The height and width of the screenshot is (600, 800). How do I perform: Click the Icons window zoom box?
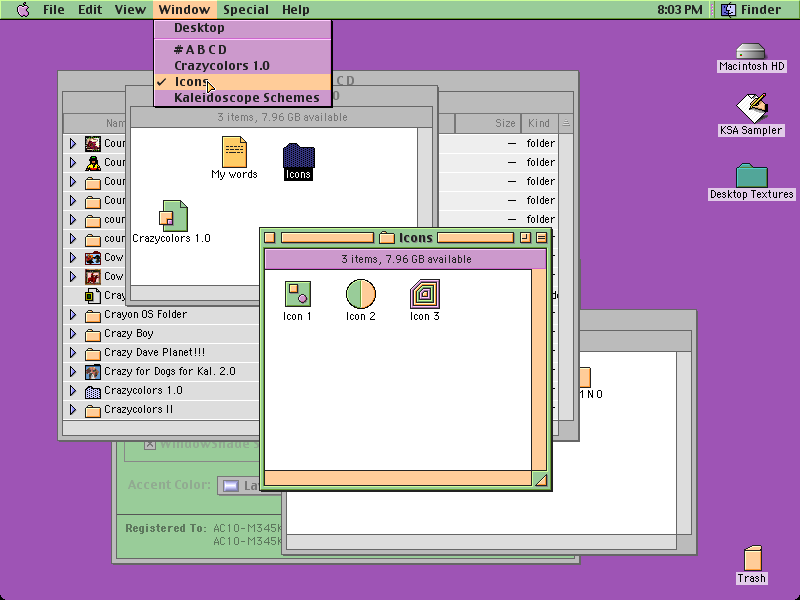(526, 238)
